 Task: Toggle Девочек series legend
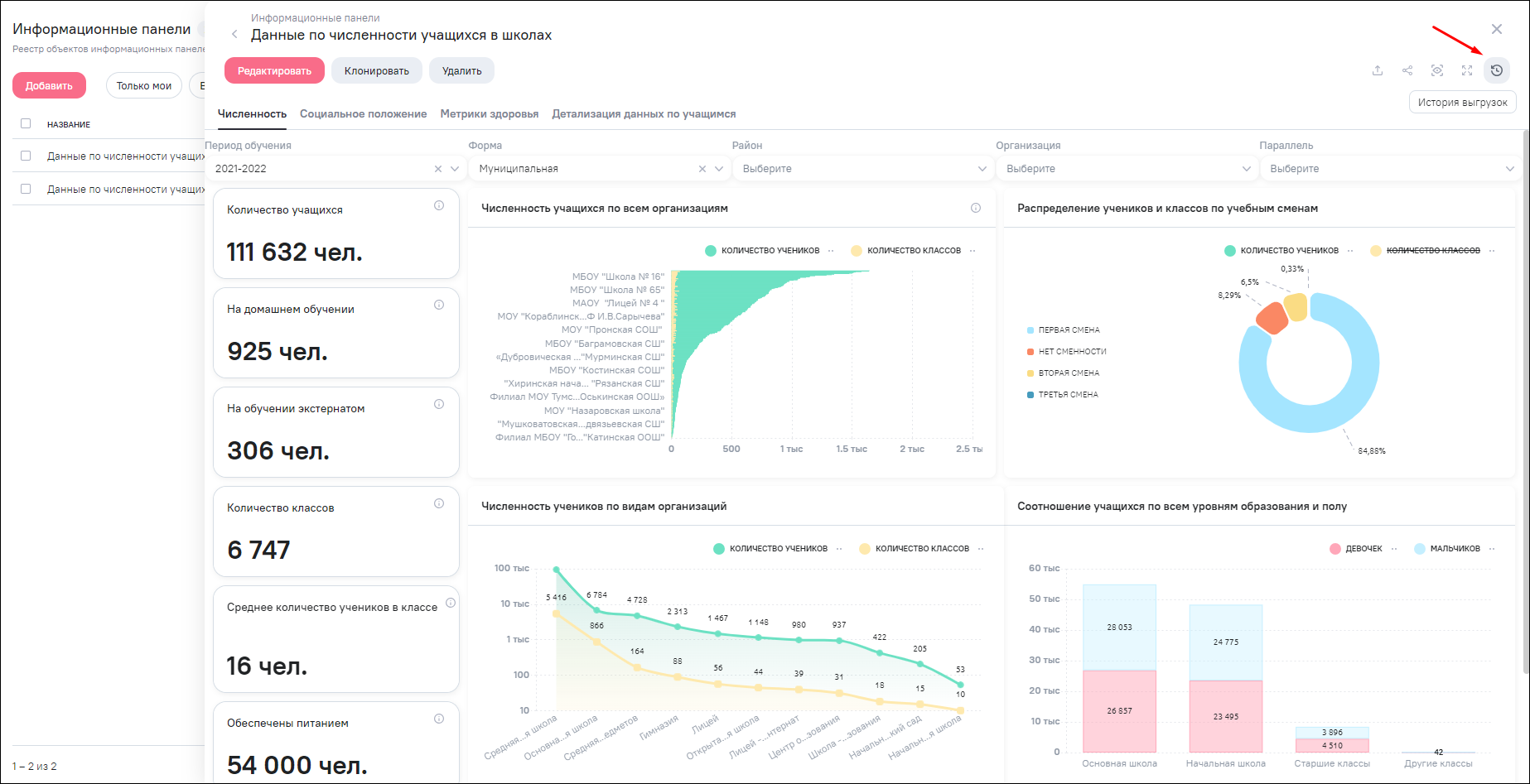(1356, 549)
